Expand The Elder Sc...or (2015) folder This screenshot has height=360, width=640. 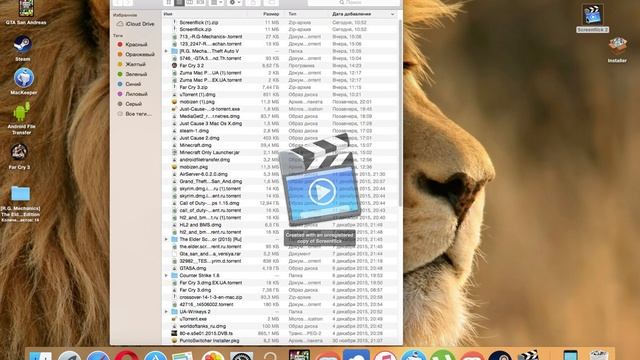[166, 239]
